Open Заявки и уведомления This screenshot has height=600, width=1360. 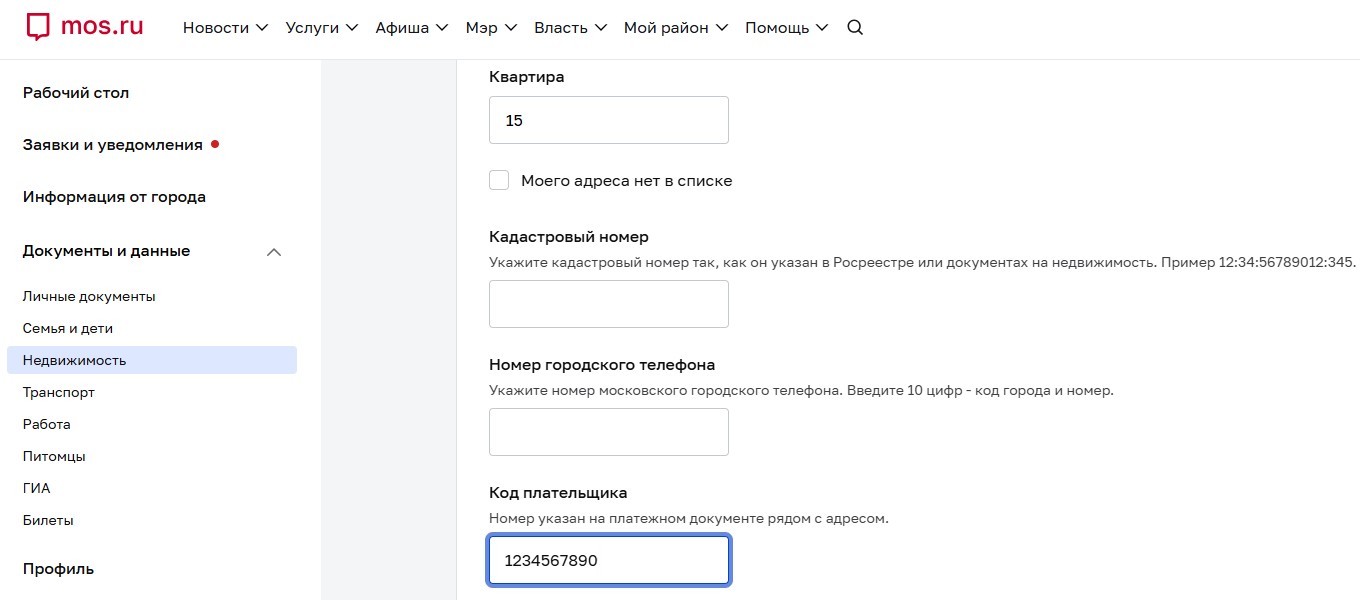click(x=112, y=145)
